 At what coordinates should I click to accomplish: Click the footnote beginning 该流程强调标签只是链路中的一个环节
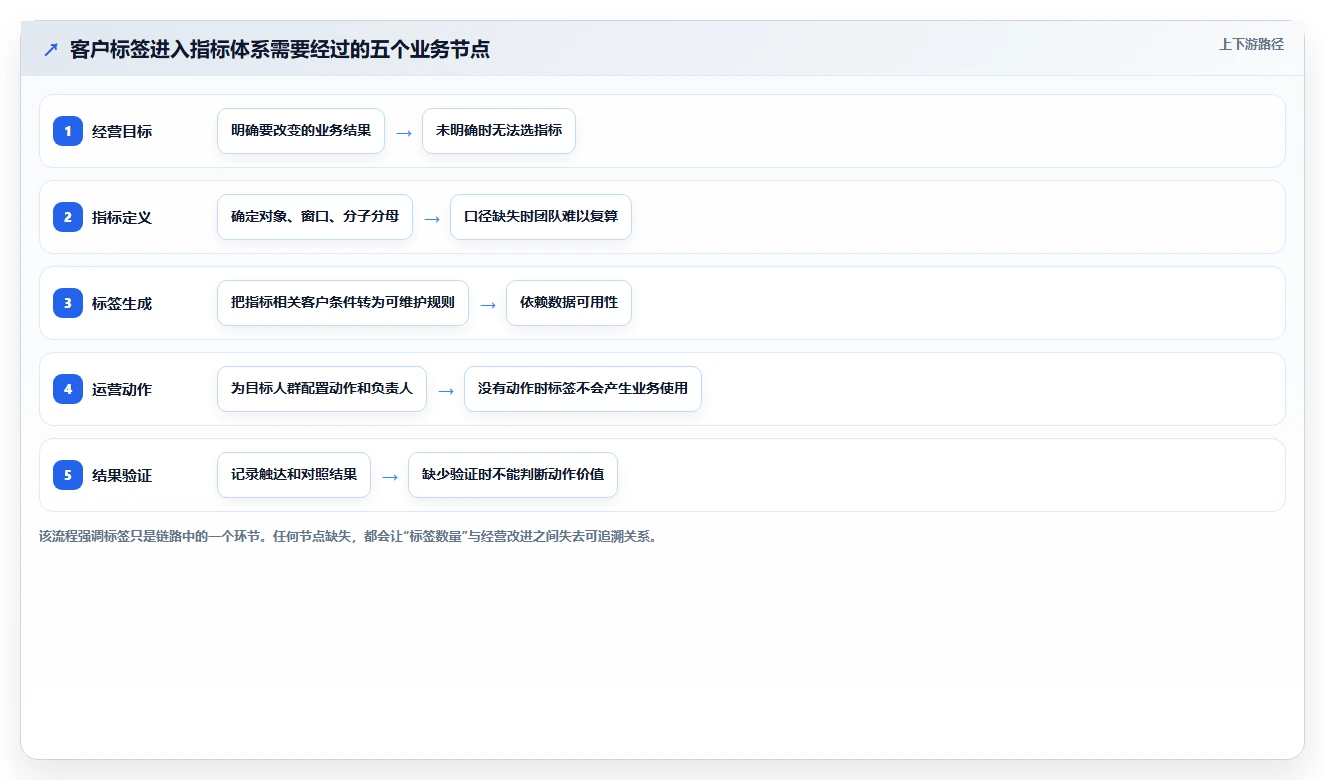click(x=348, y=536)
